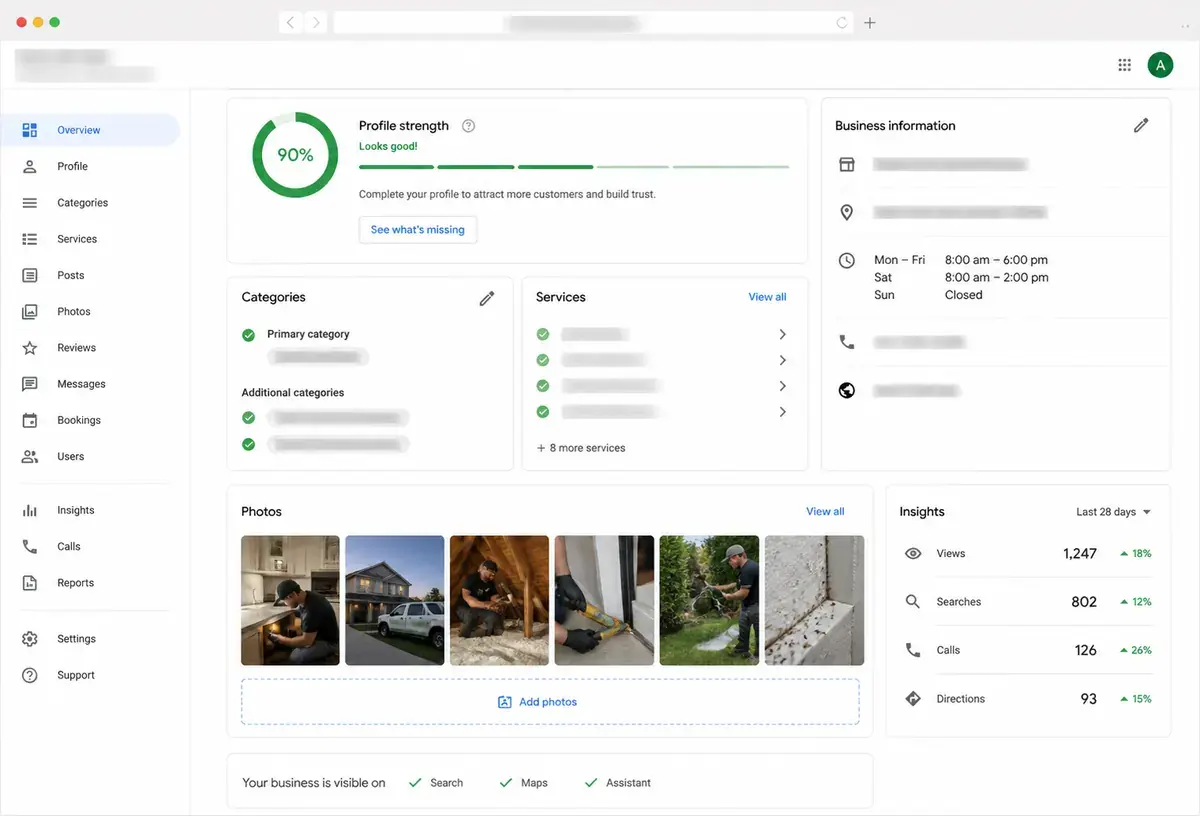Click the second Additional categories green checkmark
Image resolution: width=1200 pixels, height=816 pixels.
248,444
